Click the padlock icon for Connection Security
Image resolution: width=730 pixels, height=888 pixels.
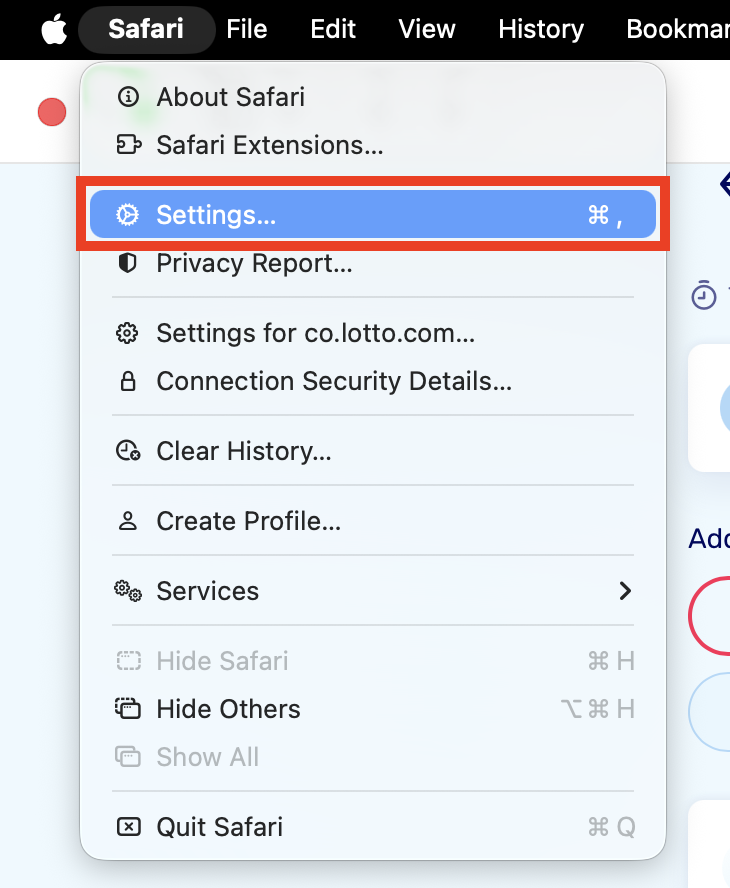(128, 381)
